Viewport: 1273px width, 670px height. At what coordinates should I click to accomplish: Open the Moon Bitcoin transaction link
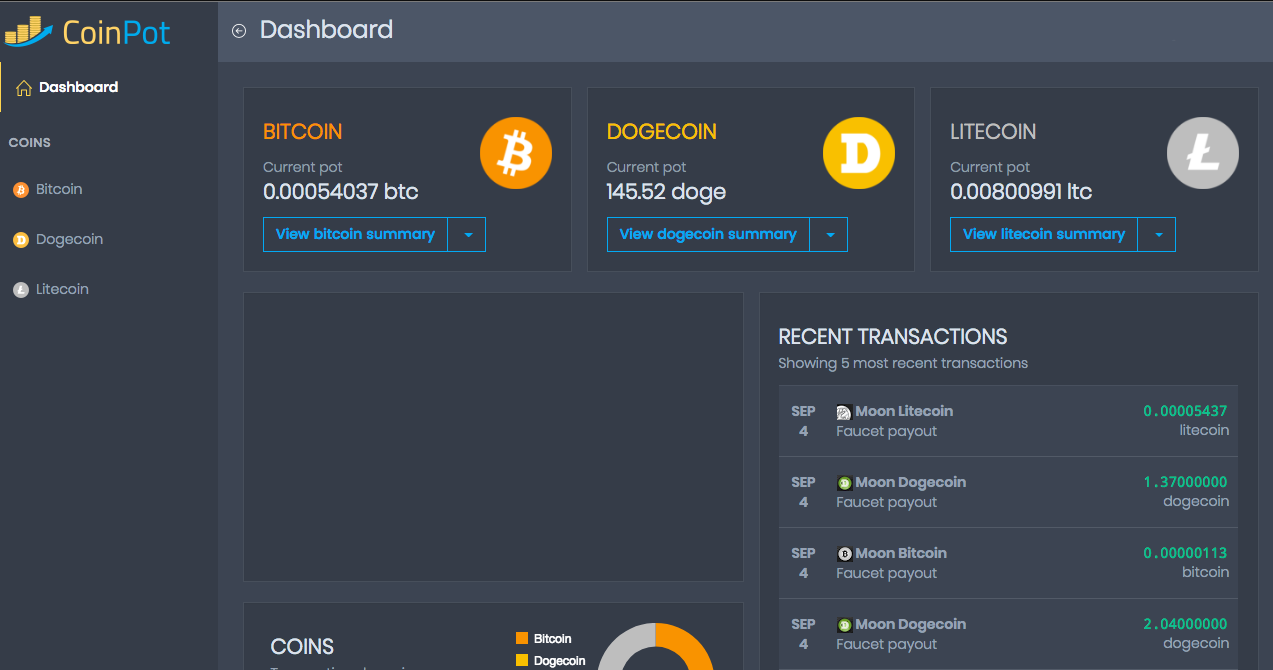click(x=901, y=553)
